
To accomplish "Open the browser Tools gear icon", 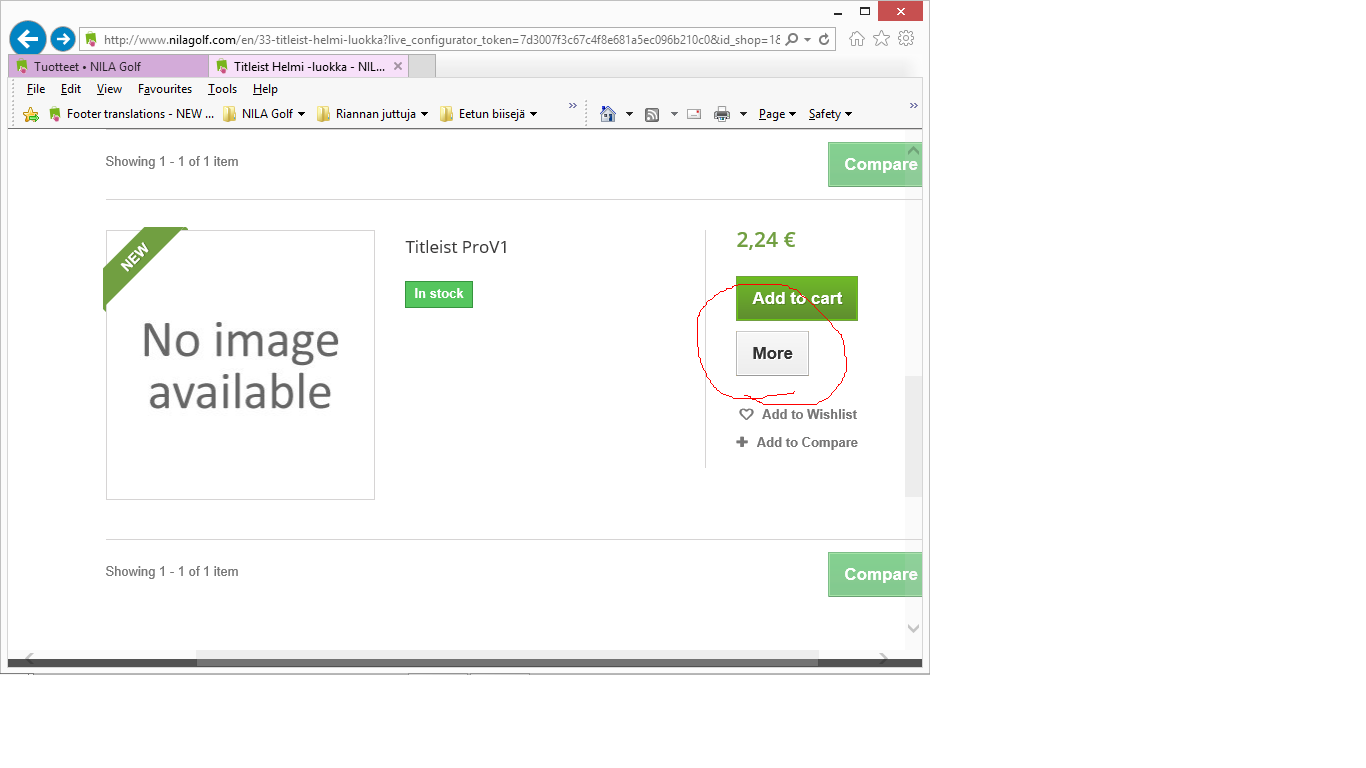I will click(x=906, y=39).
